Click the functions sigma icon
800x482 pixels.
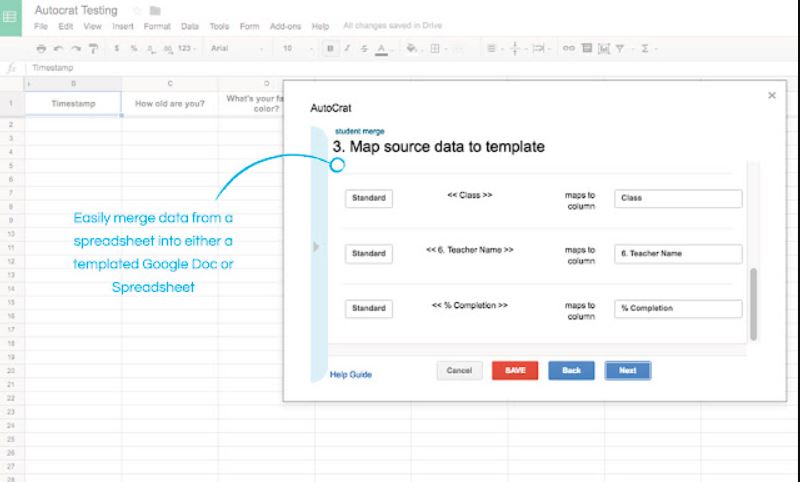[x=645, y=48]
